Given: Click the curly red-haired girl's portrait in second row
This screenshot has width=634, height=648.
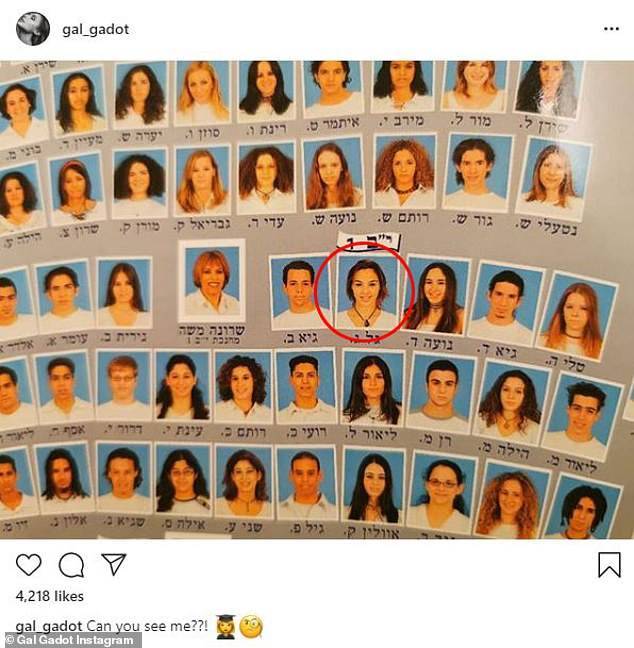Looking at the screenshot, I should [x=405, y=172].
